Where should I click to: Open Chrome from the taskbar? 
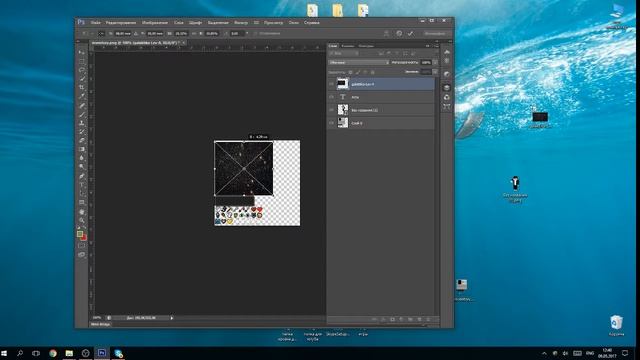click(53, 353)
